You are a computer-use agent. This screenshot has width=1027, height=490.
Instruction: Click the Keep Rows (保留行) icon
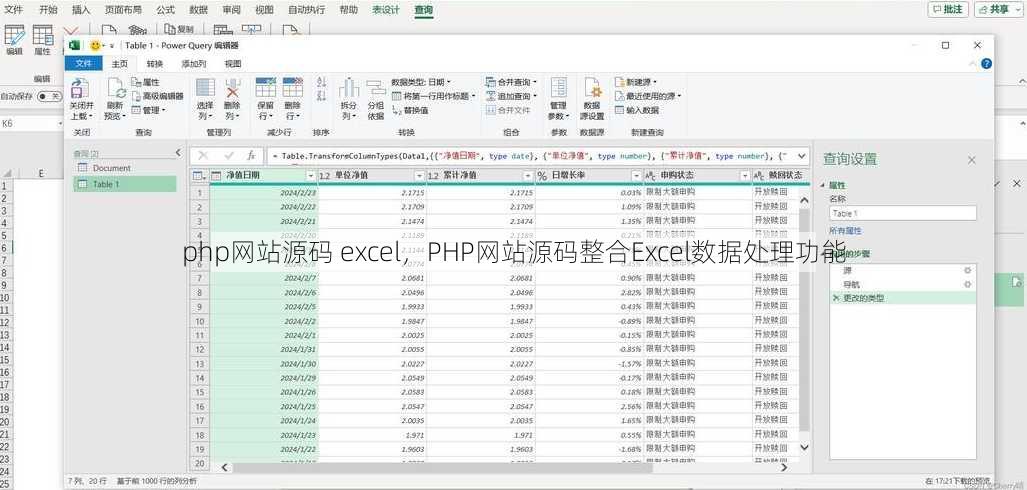coord(265,88)
